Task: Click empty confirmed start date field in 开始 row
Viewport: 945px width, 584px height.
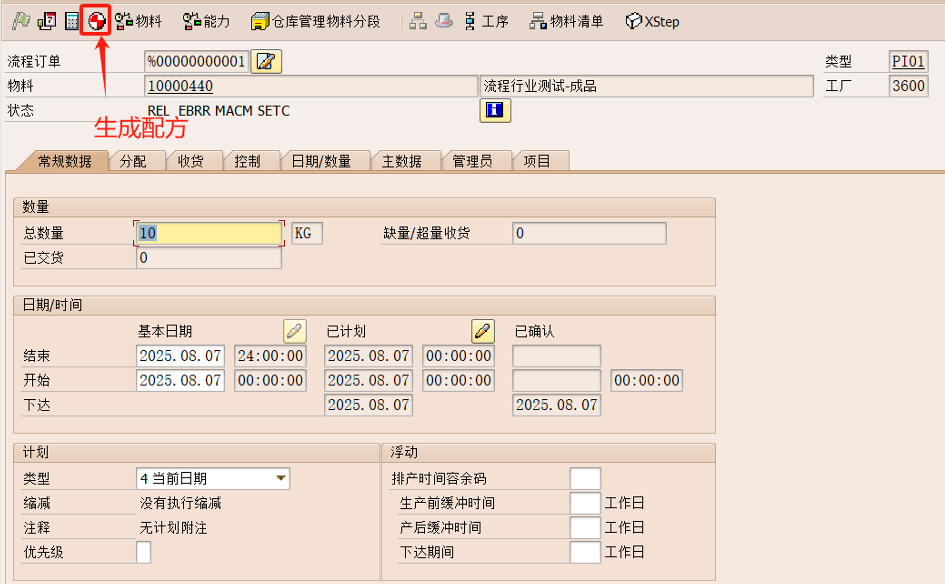Action: click(556, 380)
